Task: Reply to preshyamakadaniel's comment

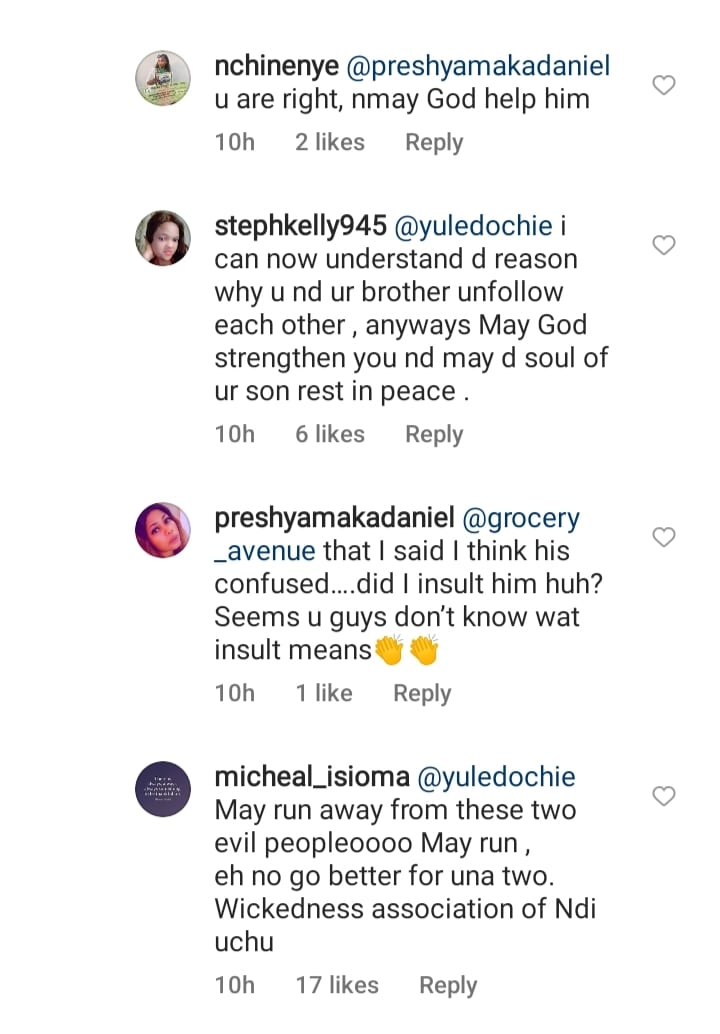Action: point(422,693)
